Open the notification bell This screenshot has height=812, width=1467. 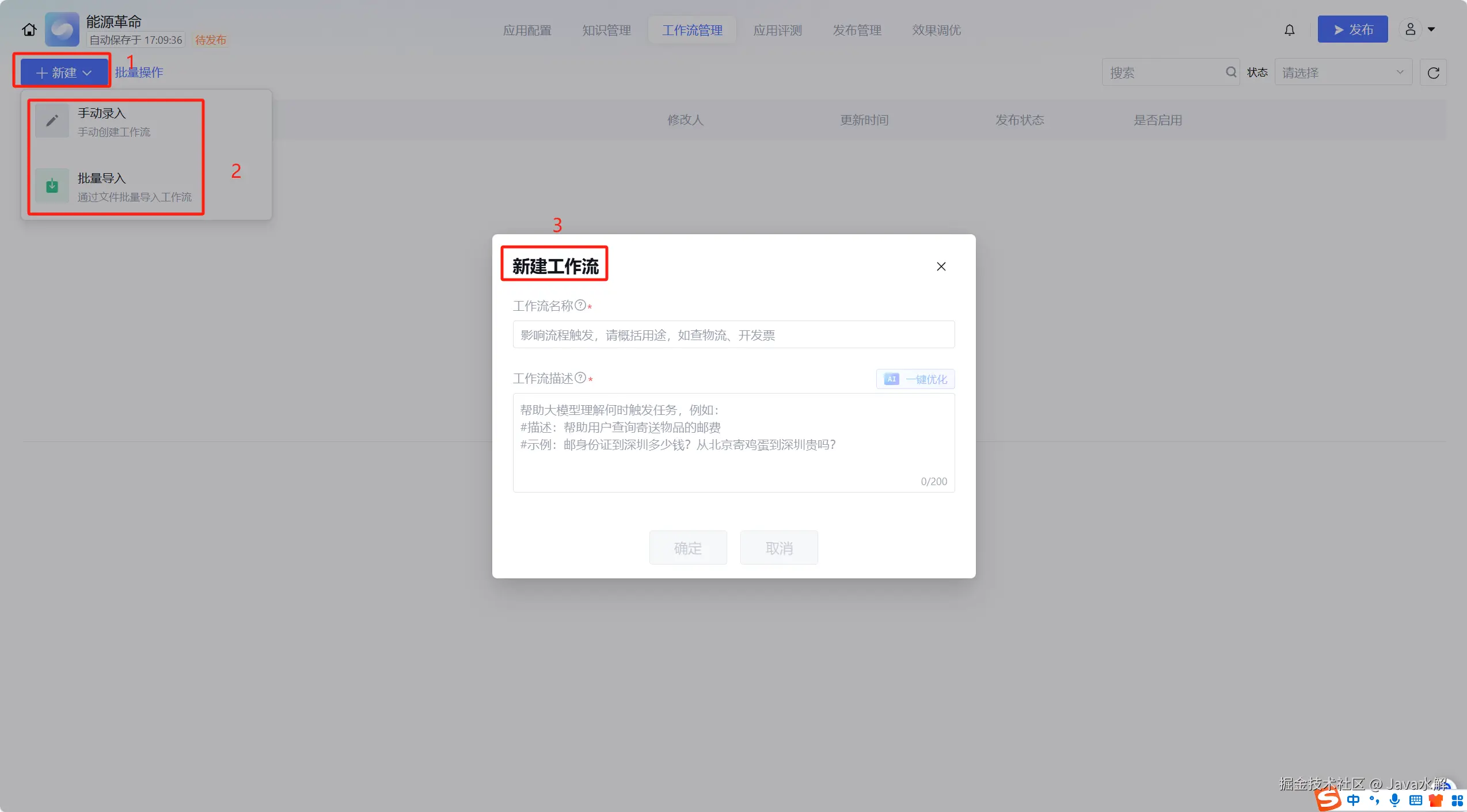[1289, 30]
